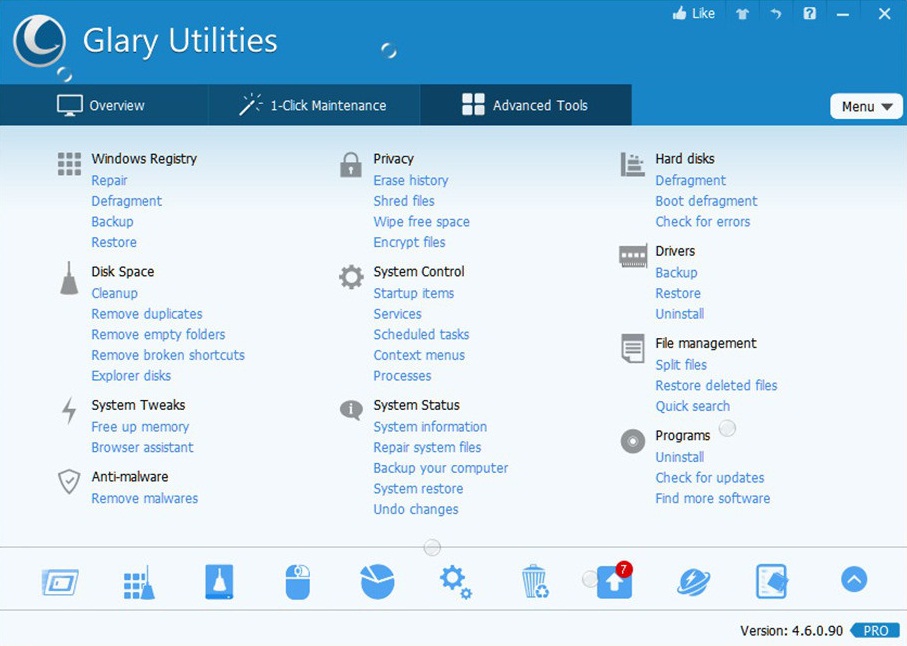This screenshot has width=907, height=646.
Task: Click the help question mark icon
Action: (809, 13)
